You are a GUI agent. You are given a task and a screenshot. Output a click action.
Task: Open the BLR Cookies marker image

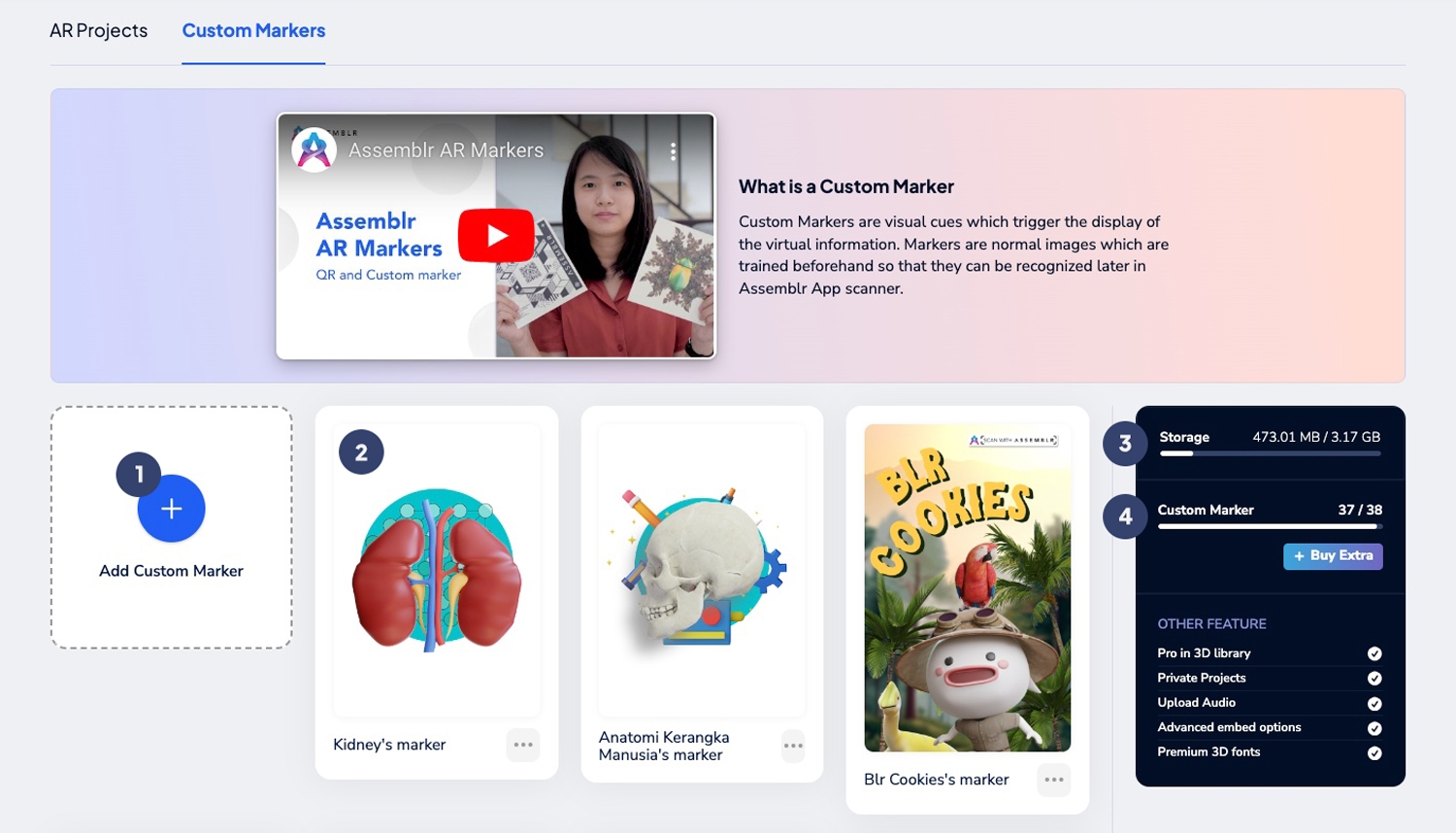coord(967,587)
